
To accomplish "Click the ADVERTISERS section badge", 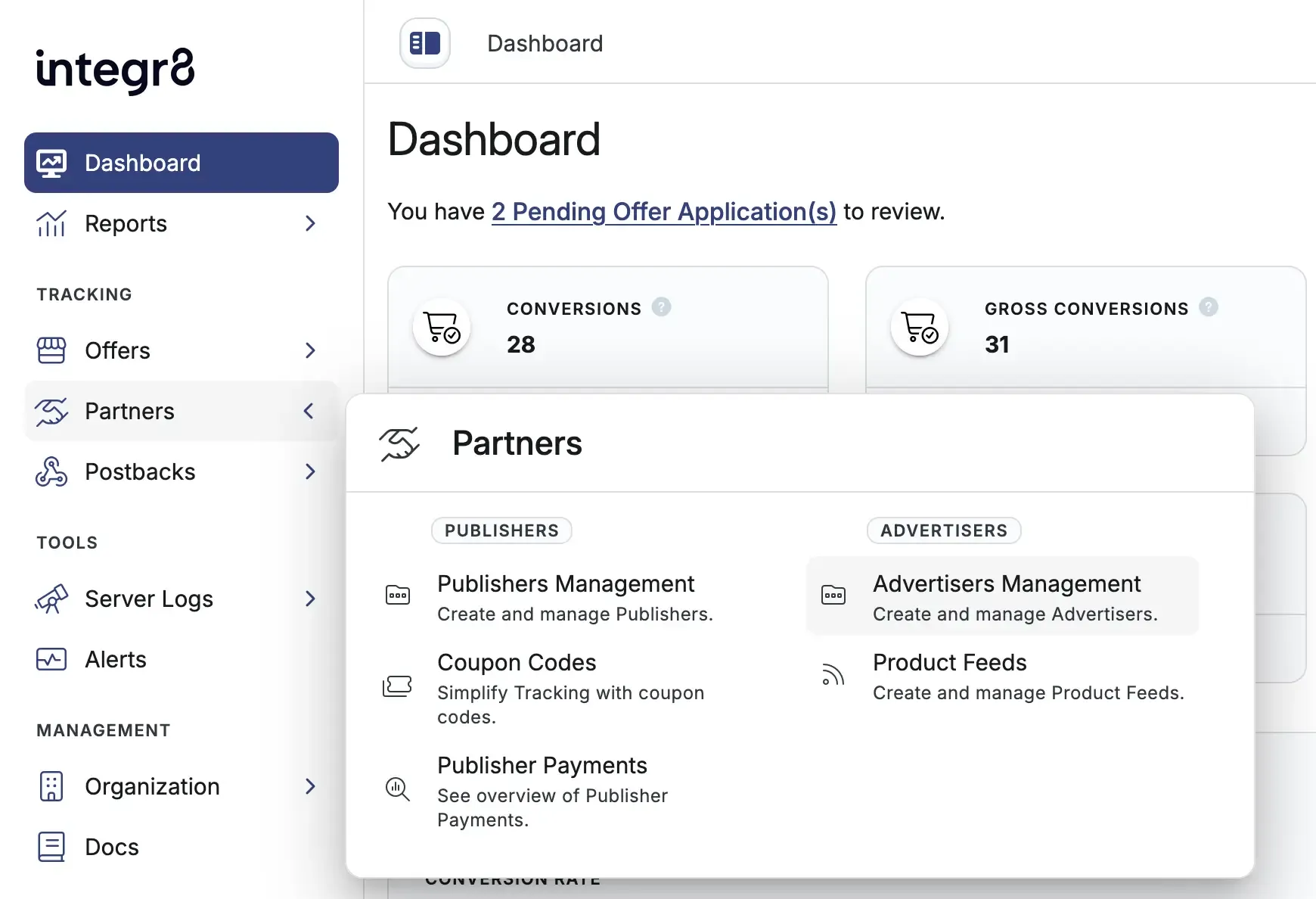I will tap(944, 530).
